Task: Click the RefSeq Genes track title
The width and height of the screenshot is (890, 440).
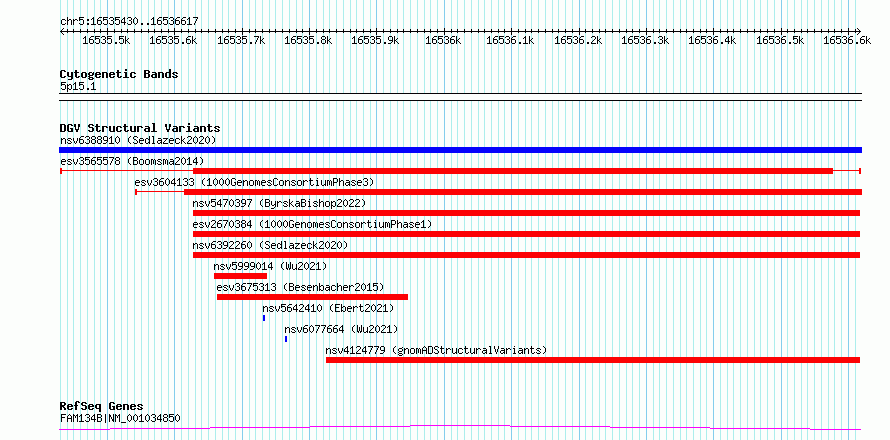Action: [x=102, y=406]
